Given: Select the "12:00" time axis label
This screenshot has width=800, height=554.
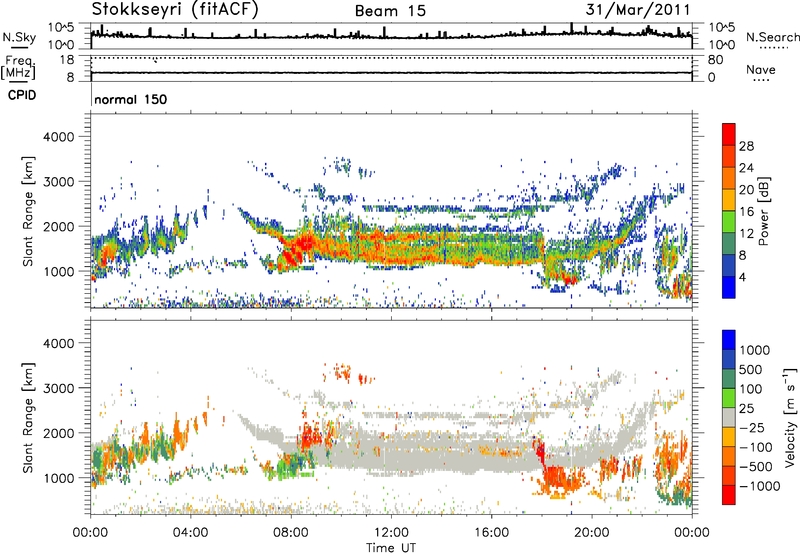Looking at the screenshot, I should (x=391, y=533).
